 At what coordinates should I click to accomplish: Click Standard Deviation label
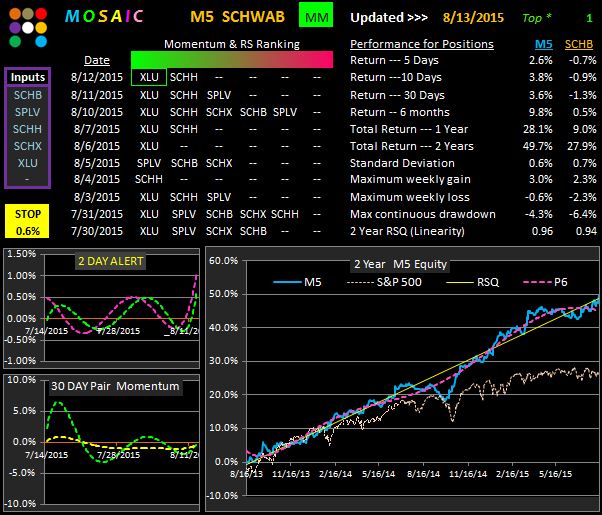[402, 163]
